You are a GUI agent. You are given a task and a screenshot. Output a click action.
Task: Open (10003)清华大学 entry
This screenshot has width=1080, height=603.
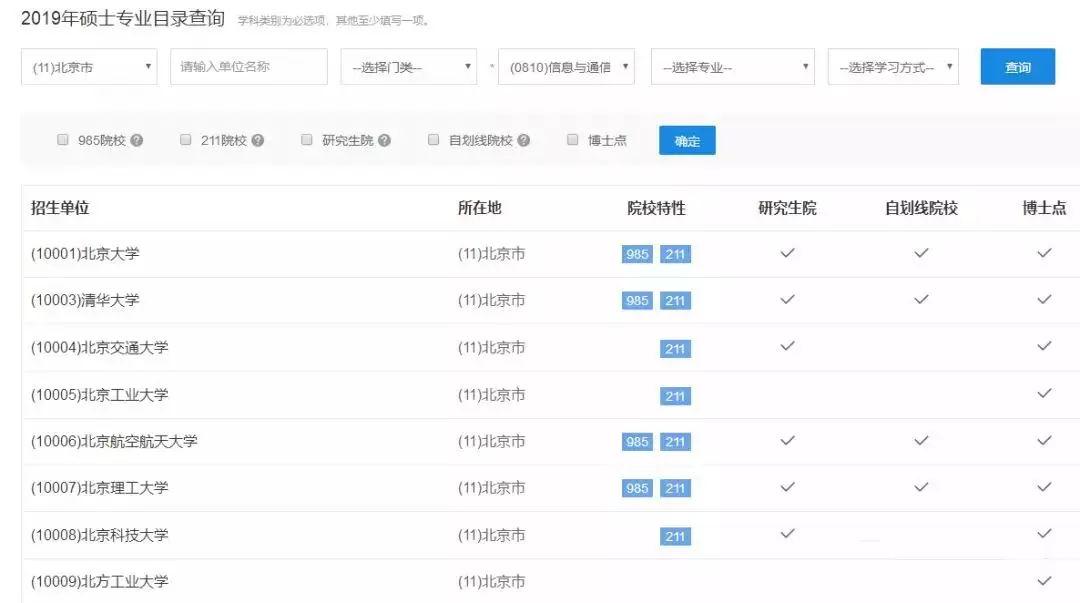85,300
